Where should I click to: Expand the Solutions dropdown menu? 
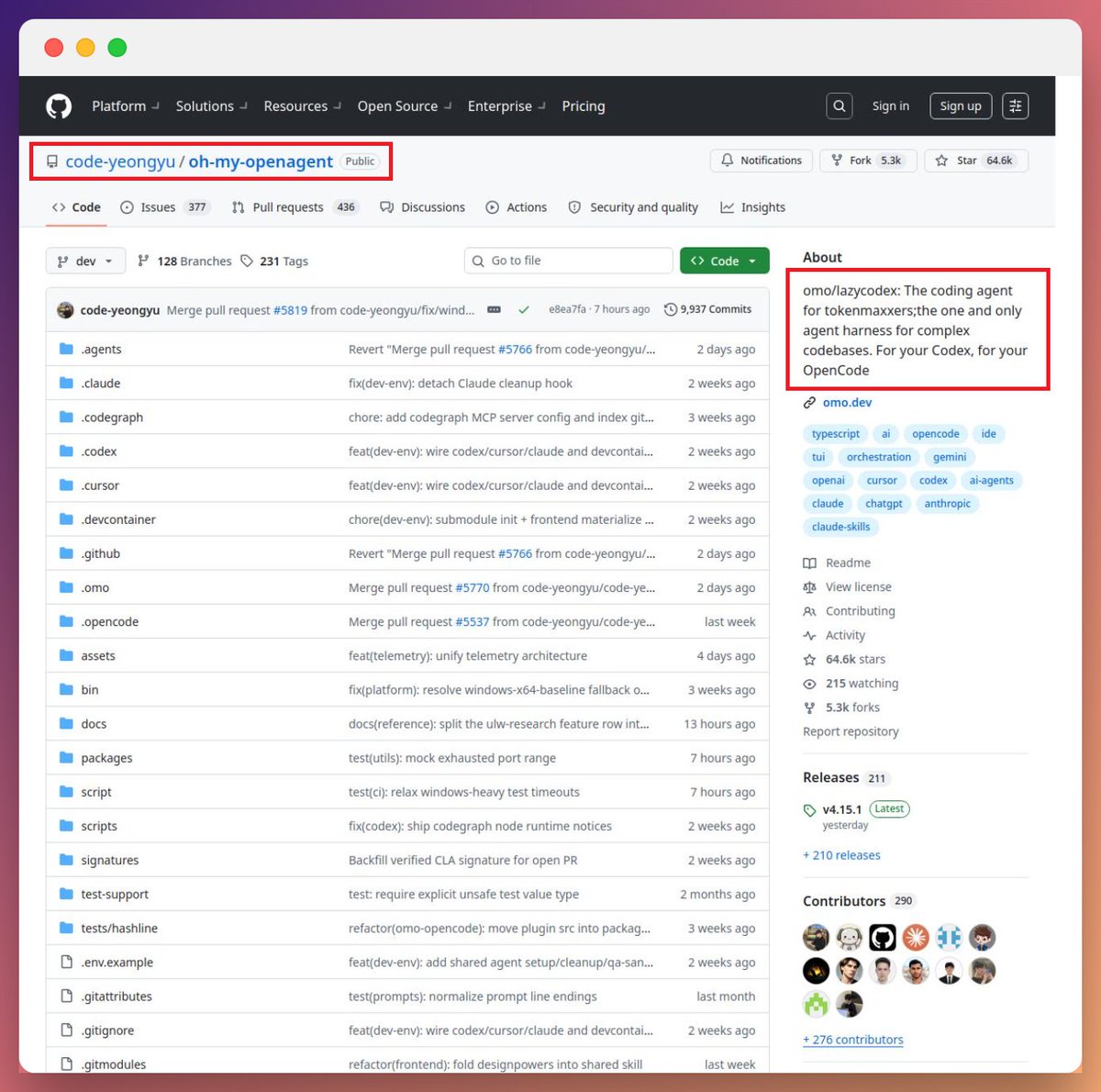[x=211, y=106]
